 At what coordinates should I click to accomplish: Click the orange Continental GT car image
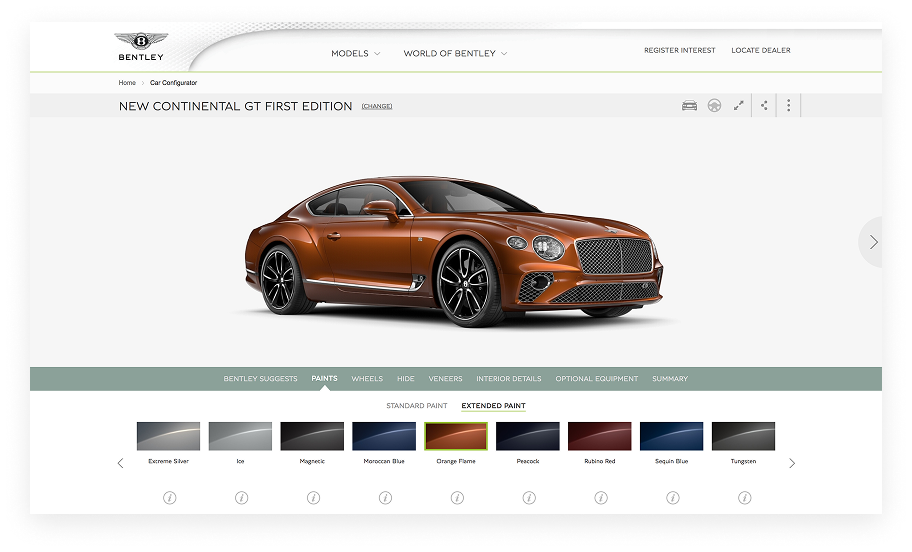tap(454, 251)
